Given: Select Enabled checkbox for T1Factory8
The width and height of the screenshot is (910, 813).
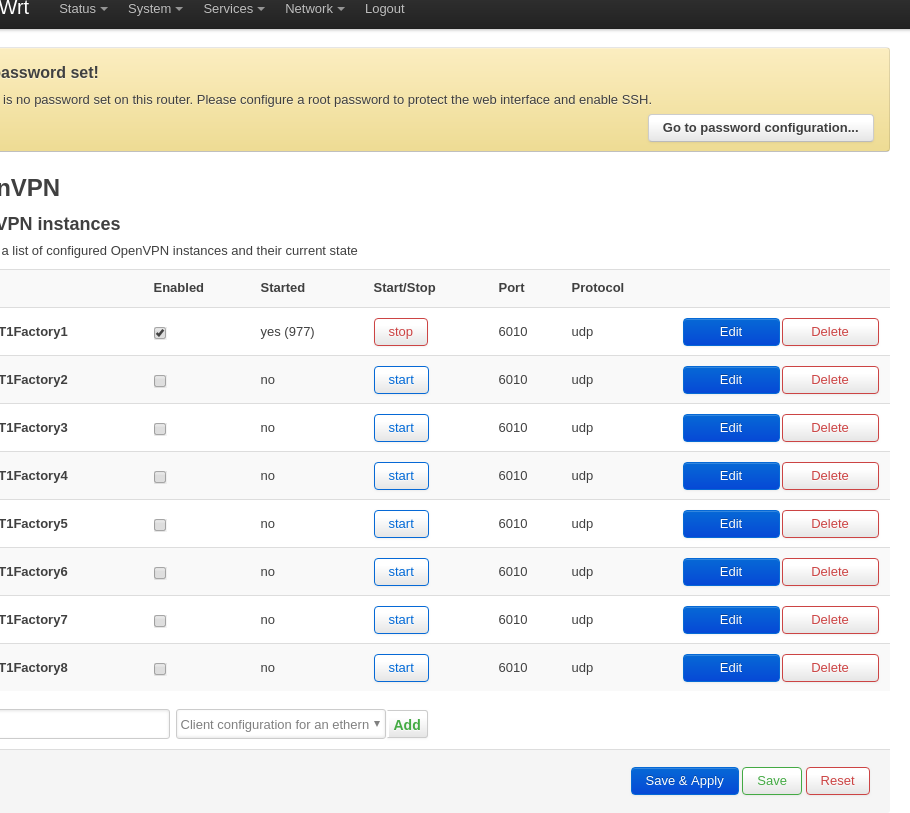Looking at the screenshot, I should (160, 669).
